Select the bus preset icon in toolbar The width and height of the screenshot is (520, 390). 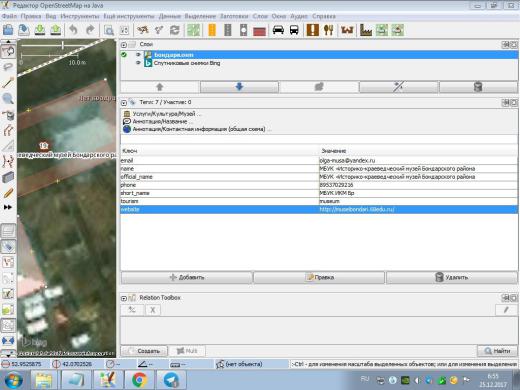coord(294,30)
